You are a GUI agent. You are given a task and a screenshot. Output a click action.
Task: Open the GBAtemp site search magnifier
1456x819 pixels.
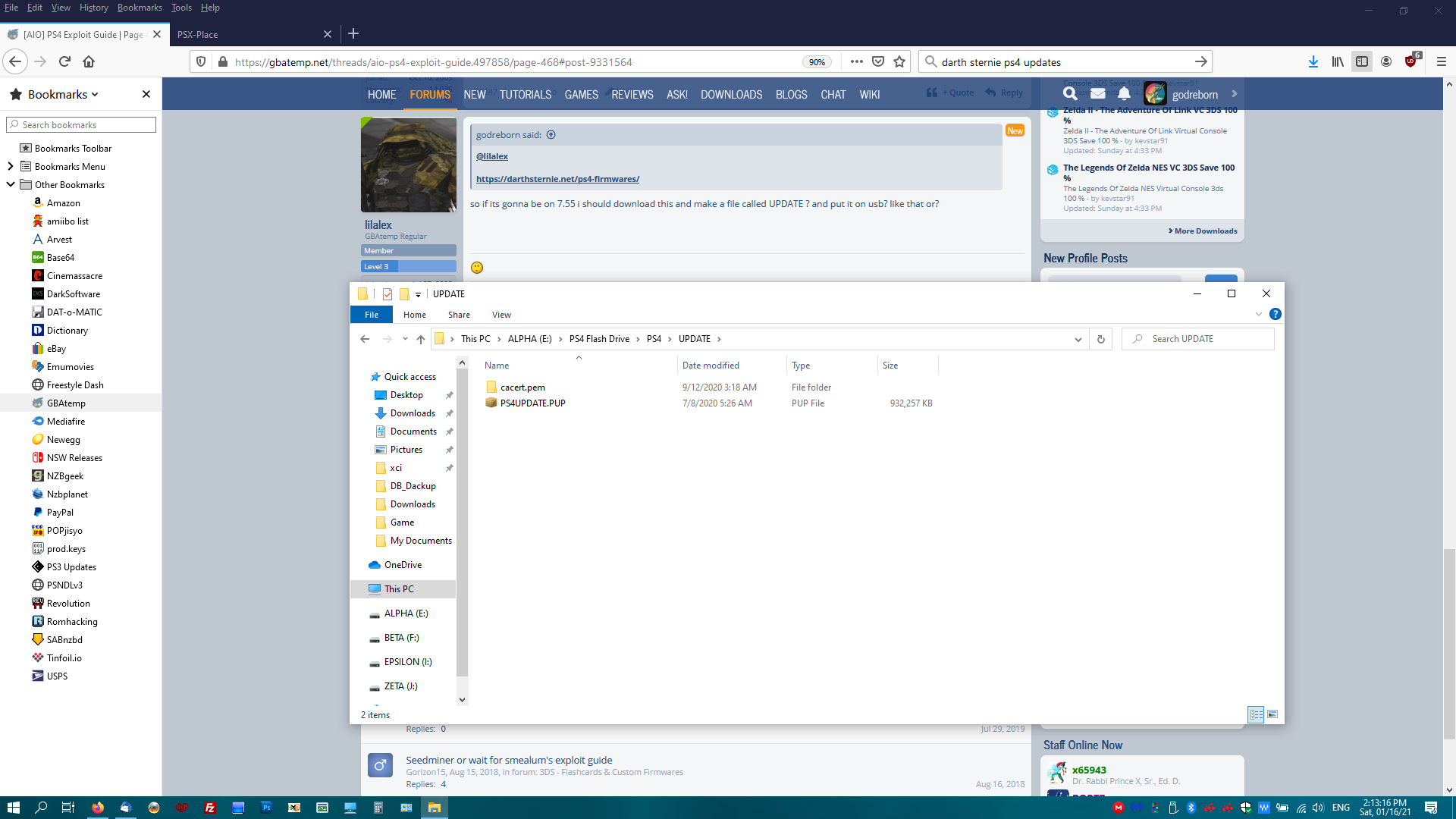click(x=1070, y=94)
